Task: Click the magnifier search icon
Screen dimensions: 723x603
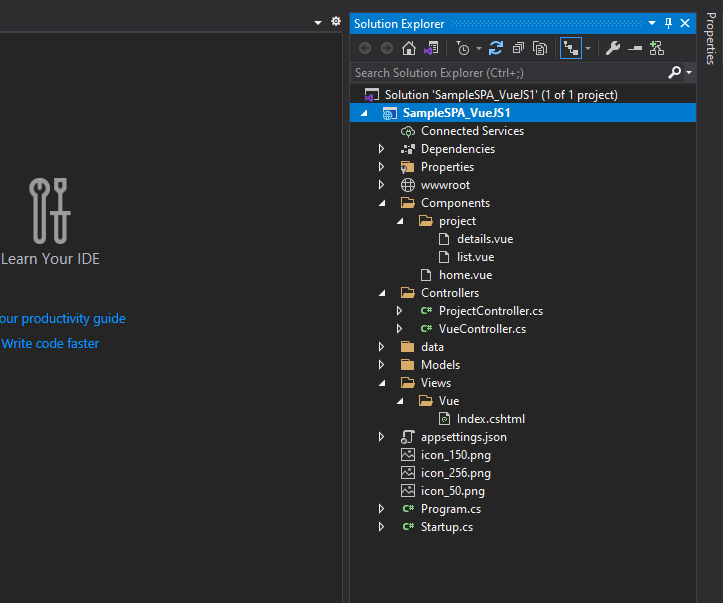Action: [675, 72]
